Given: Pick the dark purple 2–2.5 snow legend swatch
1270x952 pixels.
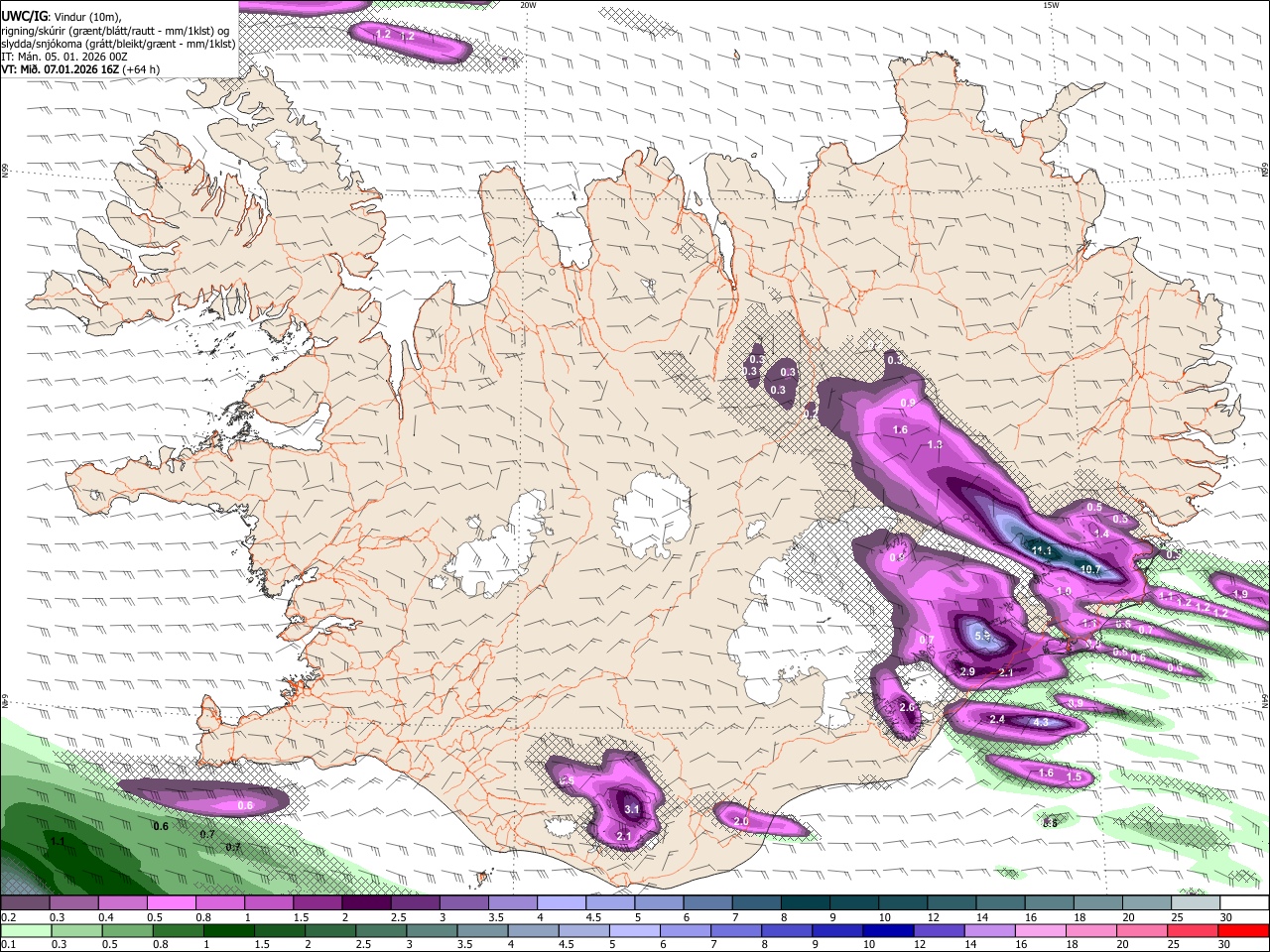Looking at the screenshot, I should click(x=366, y=903).
